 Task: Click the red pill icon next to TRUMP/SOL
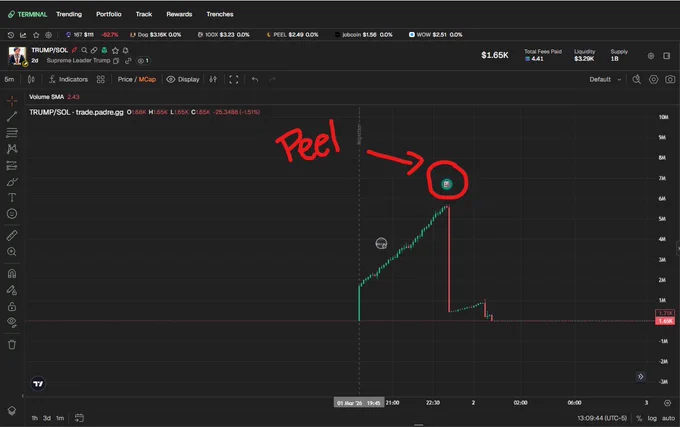75,50
